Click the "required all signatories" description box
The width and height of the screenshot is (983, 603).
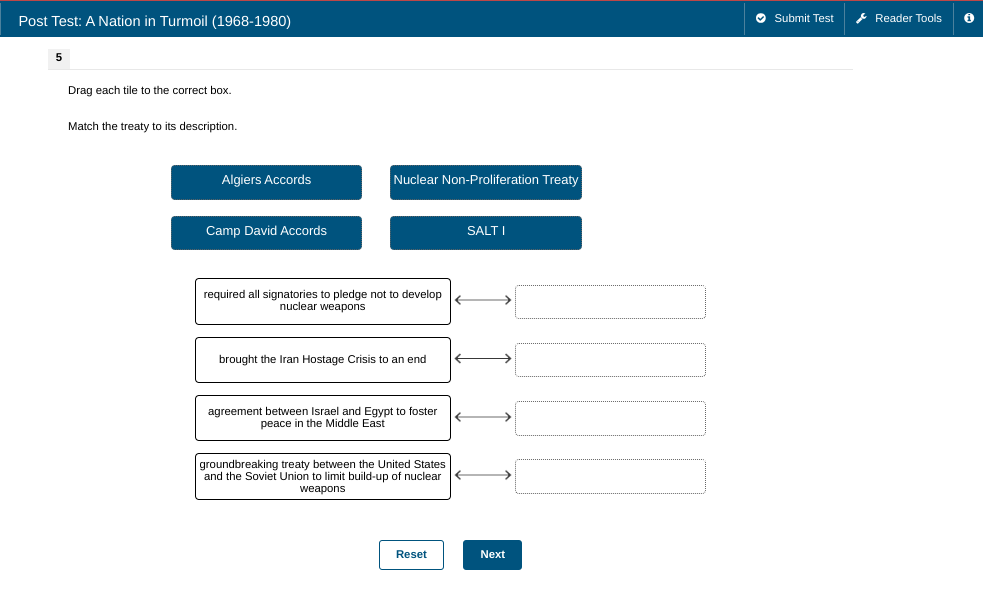click(322, 301)
